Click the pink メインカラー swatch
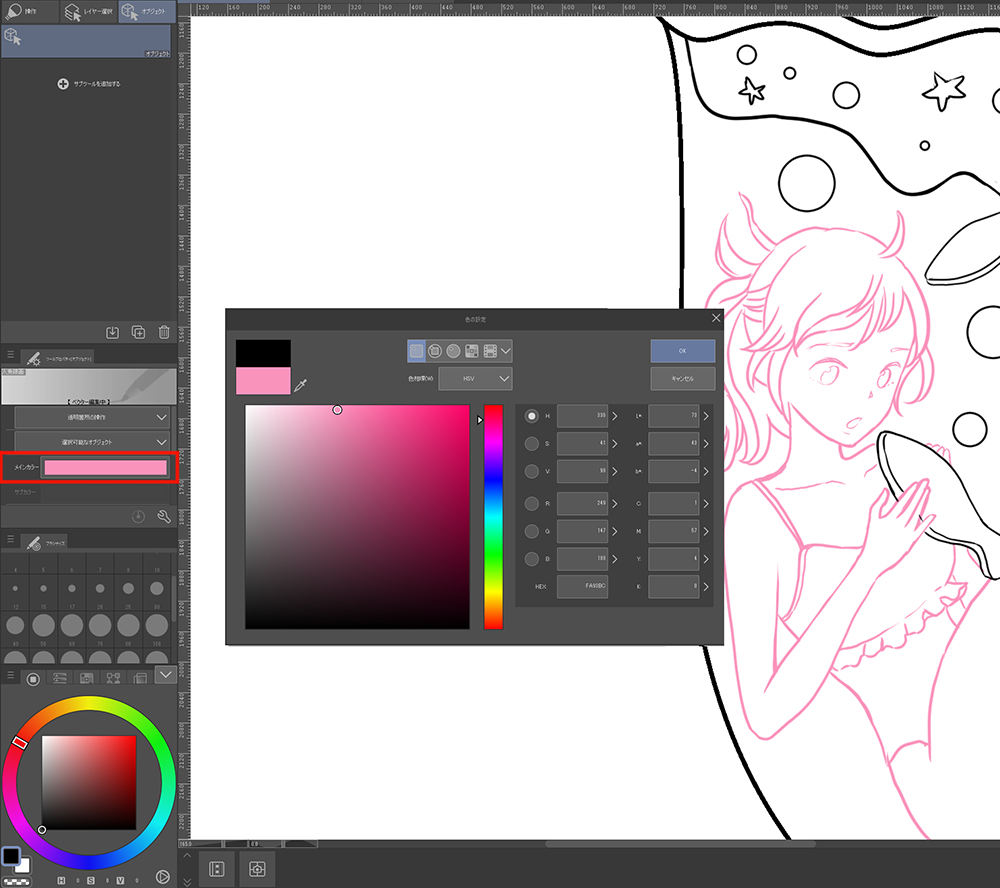Viewport: 1000px width, 888px height. (105, 467)
